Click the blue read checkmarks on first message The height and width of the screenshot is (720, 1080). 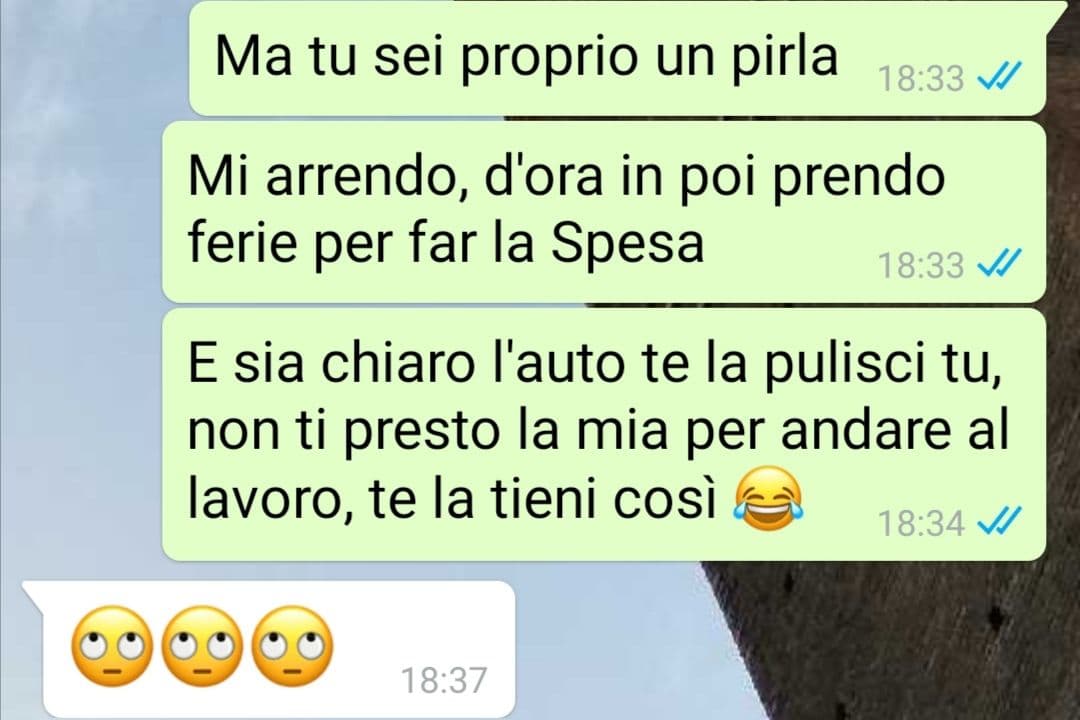[1000, 78]
